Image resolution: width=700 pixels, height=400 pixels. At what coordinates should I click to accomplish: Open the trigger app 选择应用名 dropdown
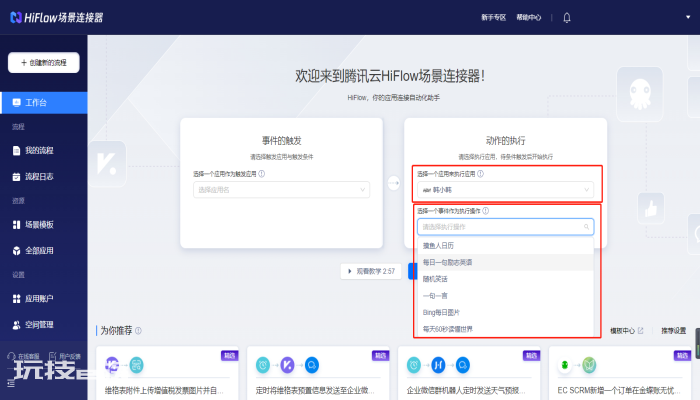[281, 190]
